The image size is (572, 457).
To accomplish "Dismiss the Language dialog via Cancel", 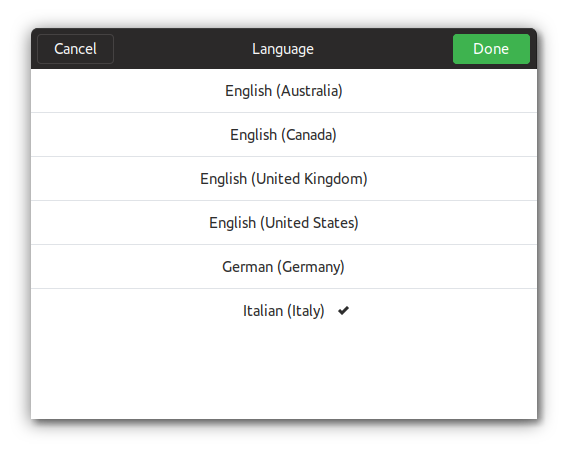I will tap(76, 49).
